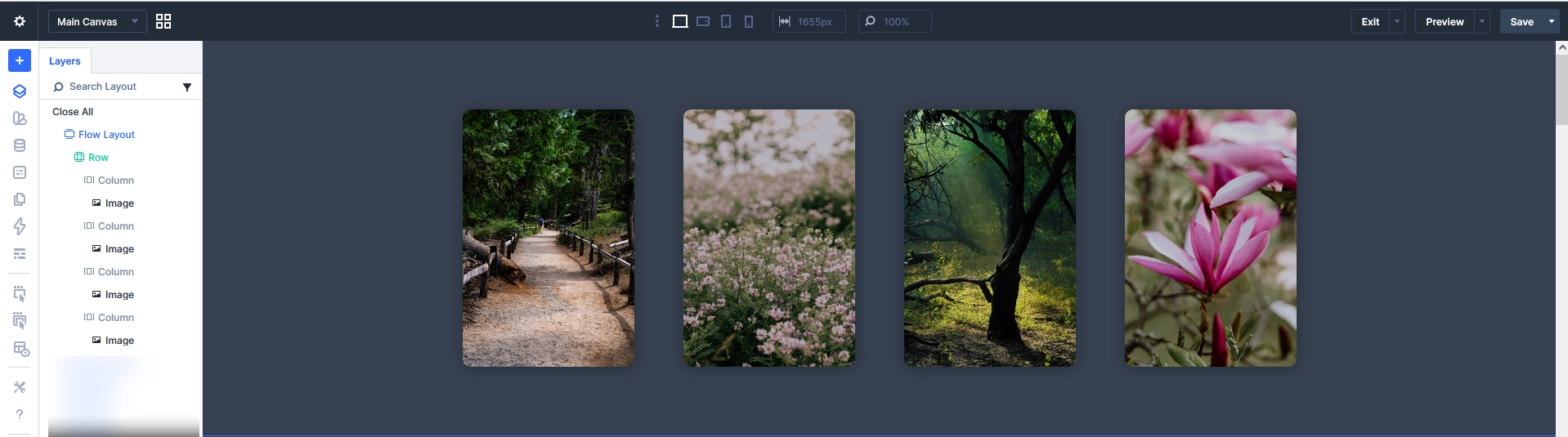This screenshot has width=1568, height=437.
Task: Select the Layers tab
Action: coord(65,61)
